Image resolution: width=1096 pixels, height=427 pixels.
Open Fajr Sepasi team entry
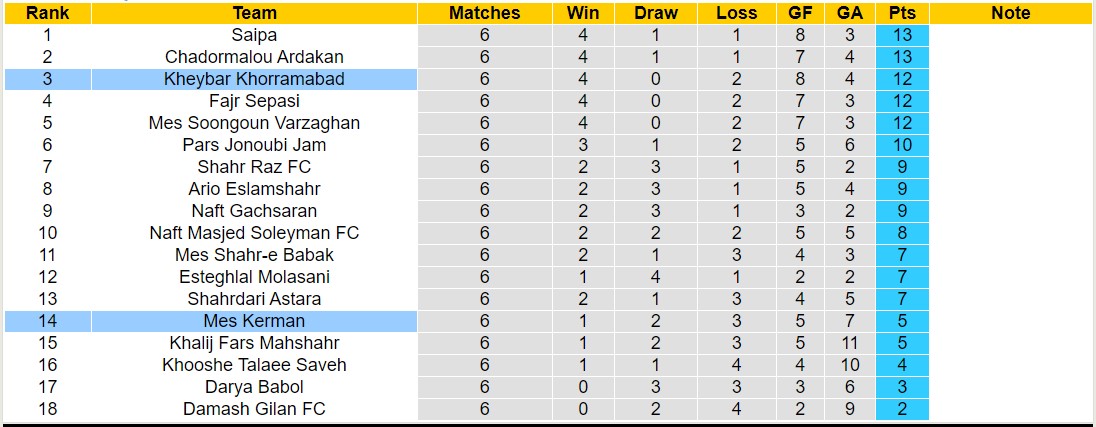point(254,101)
